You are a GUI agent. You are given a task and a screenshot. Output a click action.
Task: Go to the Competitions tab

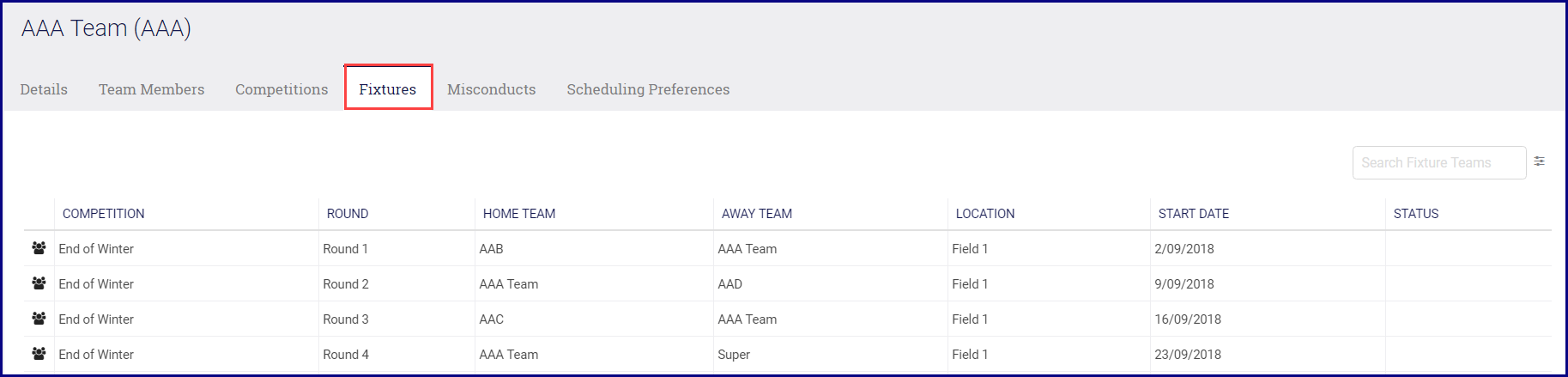(x=282, y=89)
